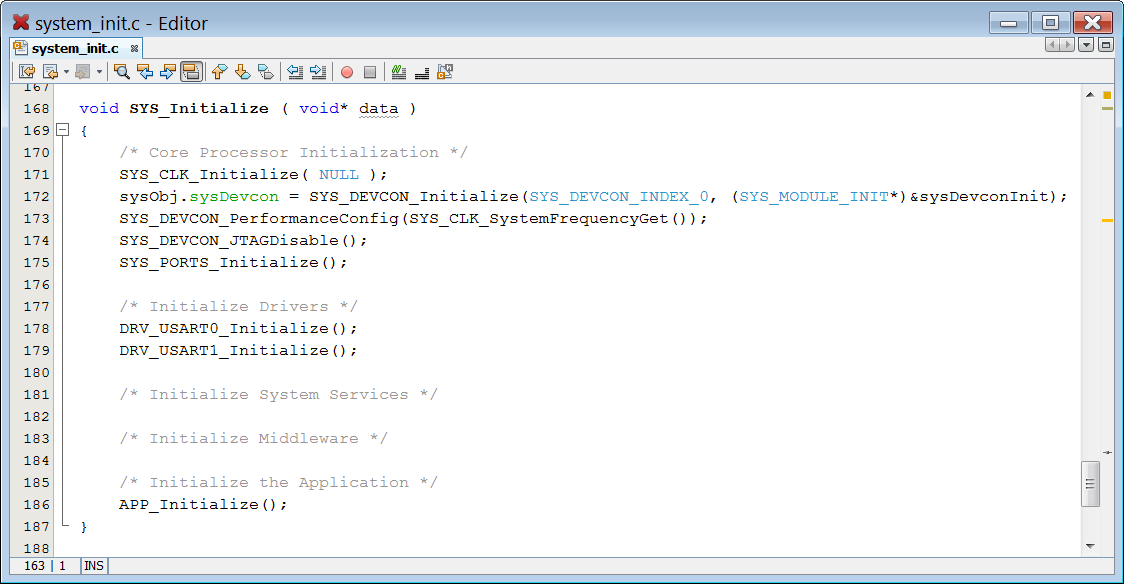1124x584 pixels.
Task: Open the document list dropdown
Action: [1086, 44]
